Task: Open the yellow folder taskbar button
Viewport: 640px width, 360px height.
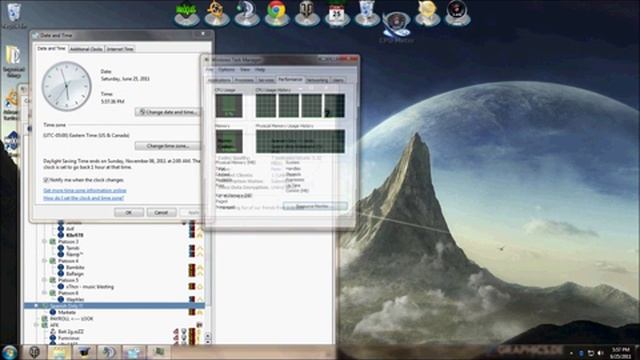Action: [x=59, y=352]
